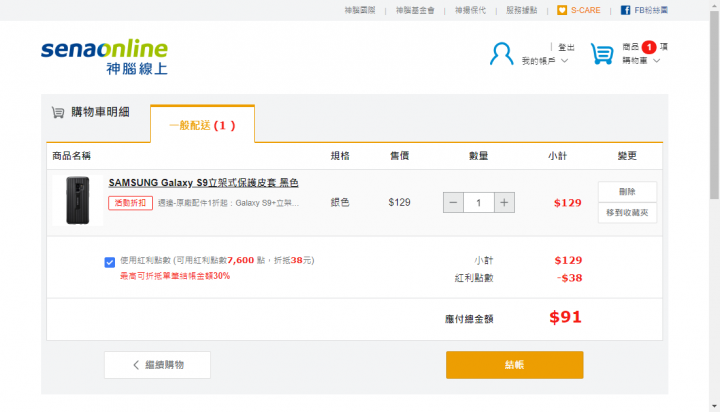Image resolution: width=720 pixels, height=412 pixels.
Task: Click the shopping cart icon in header
Action: pos(602,54)
